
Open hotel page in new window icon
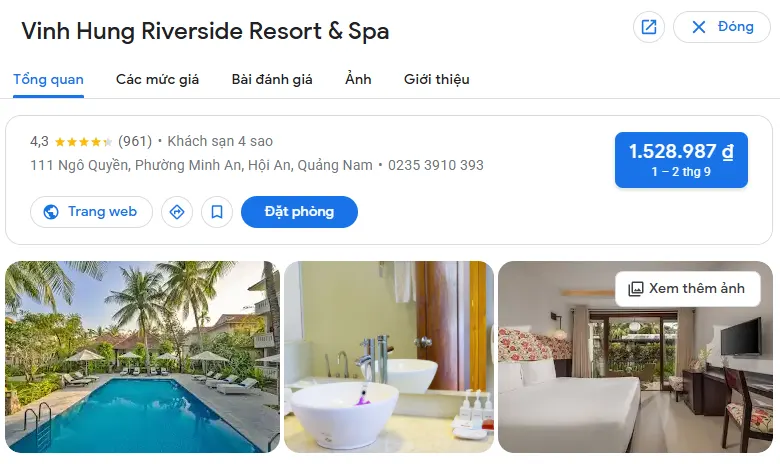(x=649, y=27)
